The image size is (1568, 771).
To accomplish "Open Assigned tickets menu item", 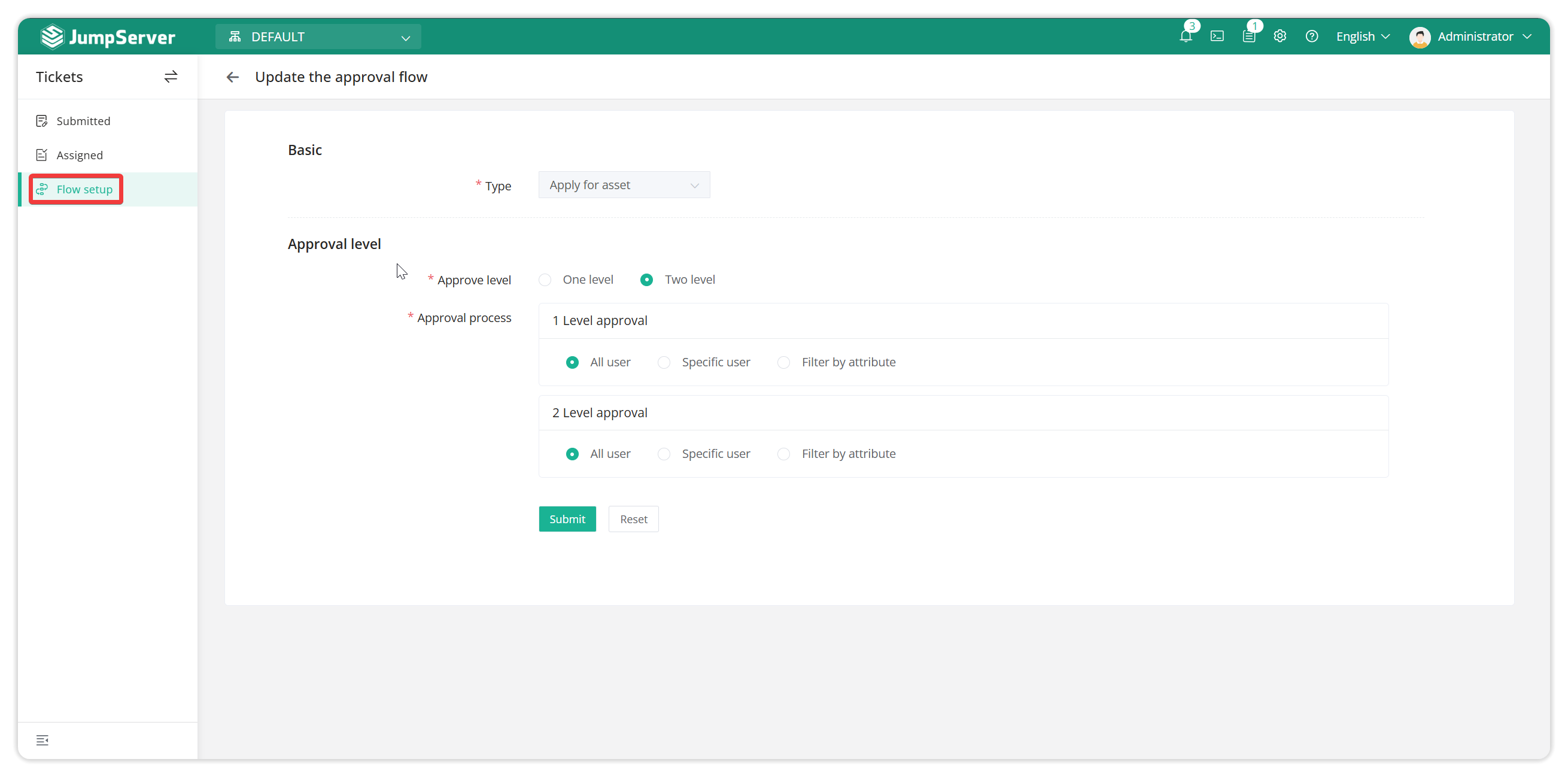I will coord(108,154).
